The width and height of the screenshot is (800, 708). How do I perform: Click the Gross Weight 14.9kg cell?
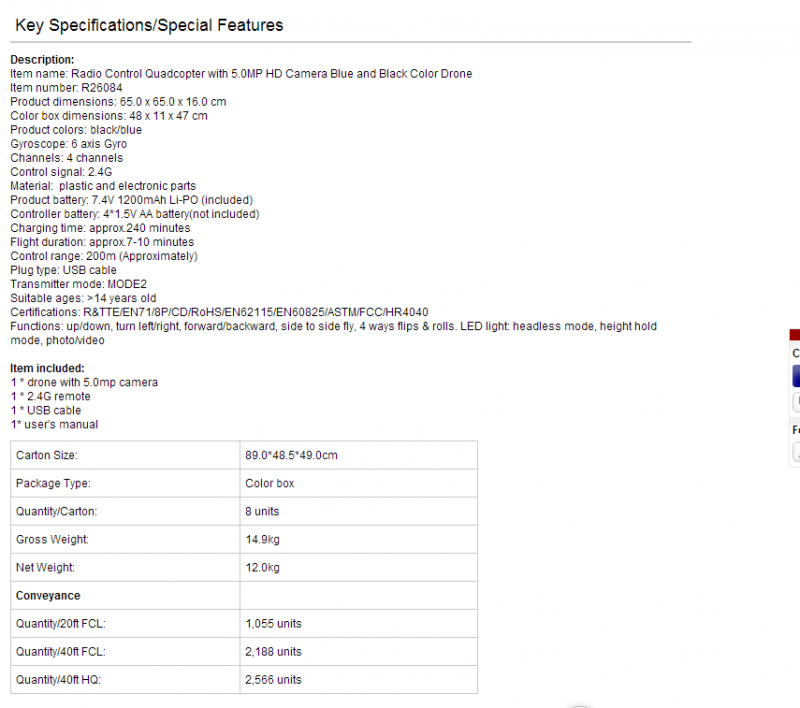click(x=359, y=539)
